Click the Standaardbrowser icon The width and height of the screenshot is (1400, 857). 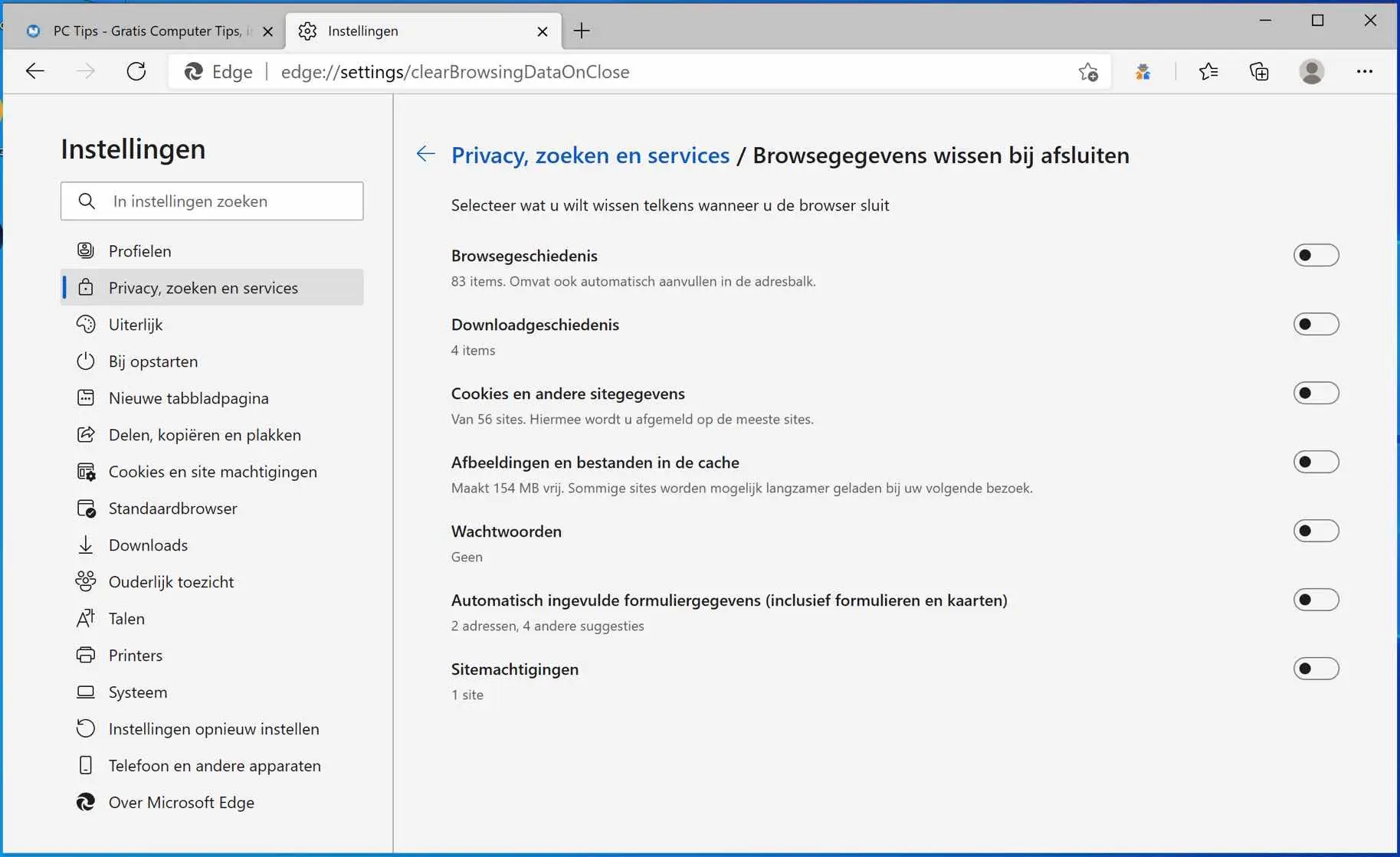[x=86, y=508]
